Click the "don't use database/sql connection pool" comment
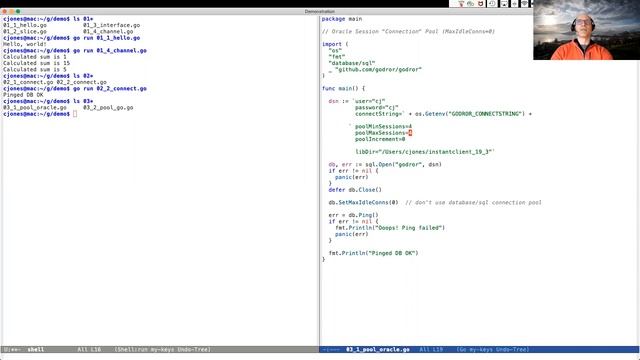This screenshot has height=360, width=640. [x=473, y=202]
